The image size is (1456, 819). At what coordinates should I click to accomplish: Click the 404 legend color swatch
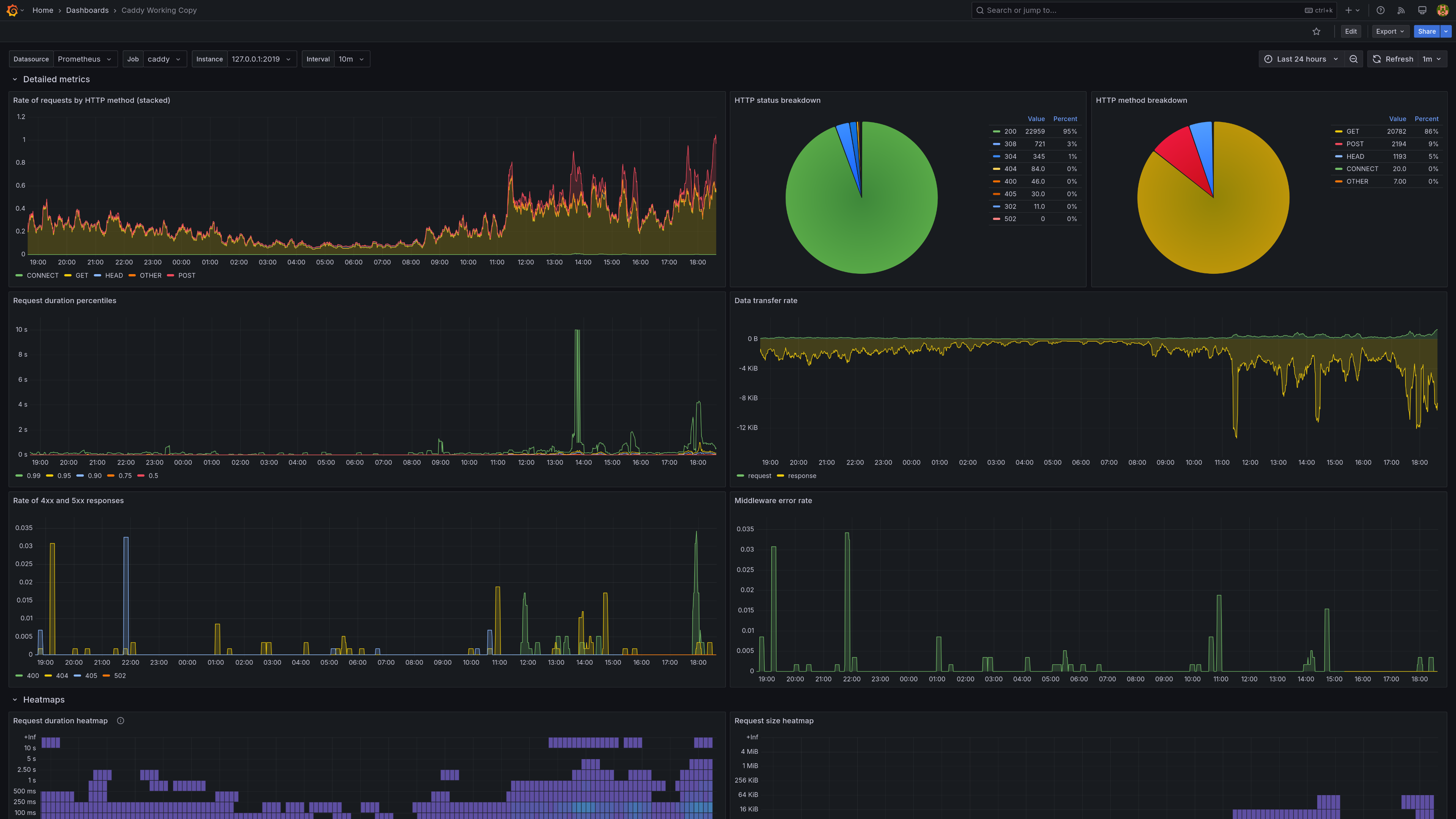click(49, 675)
